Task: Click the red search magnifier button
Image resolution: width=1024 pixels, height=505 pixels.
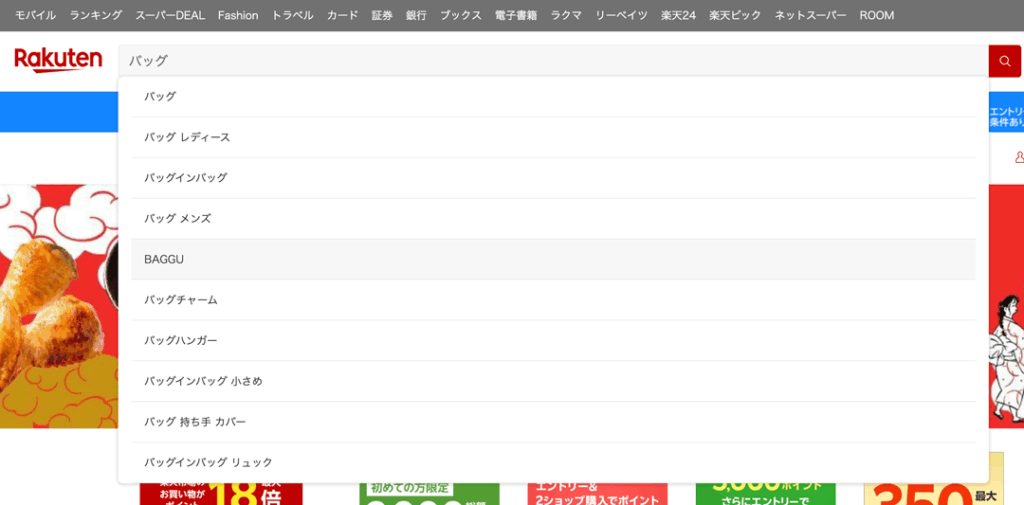Action: tap(1004, 61)
